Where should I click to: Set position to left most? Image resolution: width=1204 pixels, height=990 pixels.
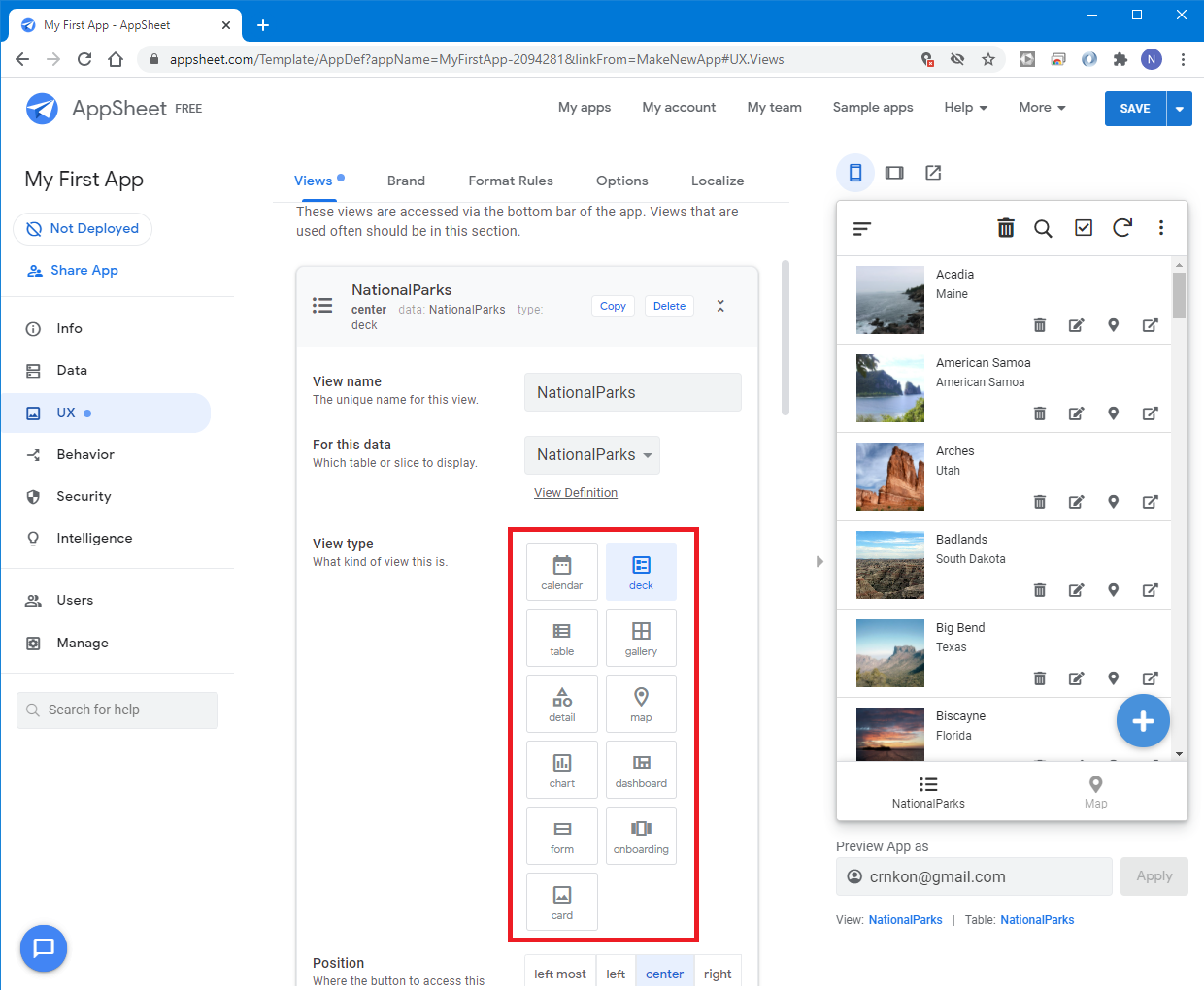pos(560,973)
